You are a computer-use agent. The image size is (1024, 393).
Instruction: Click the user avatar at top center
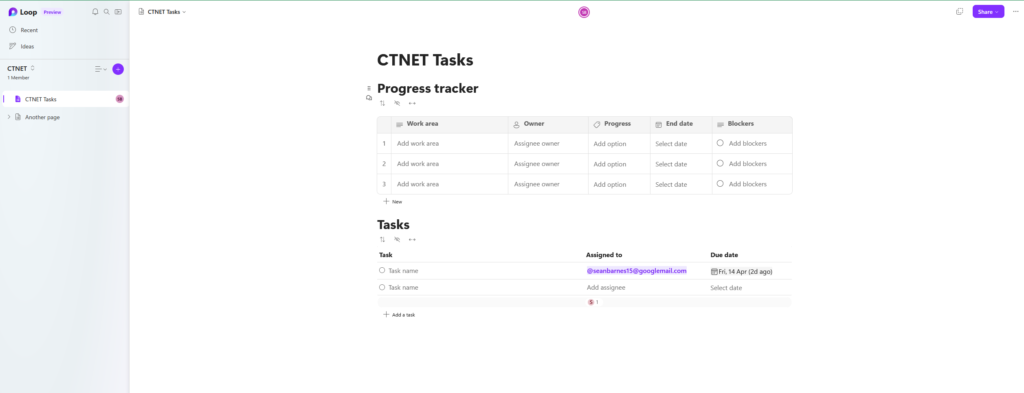584,12
